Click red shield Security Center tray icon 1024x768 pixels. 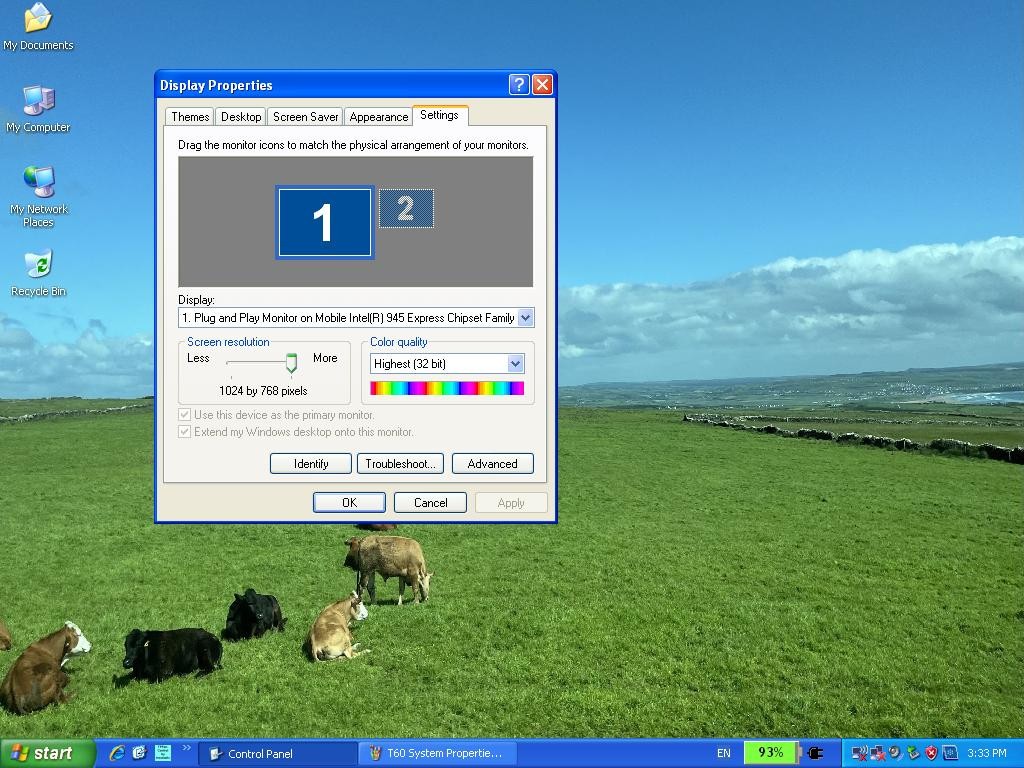[x=931, y=753]
